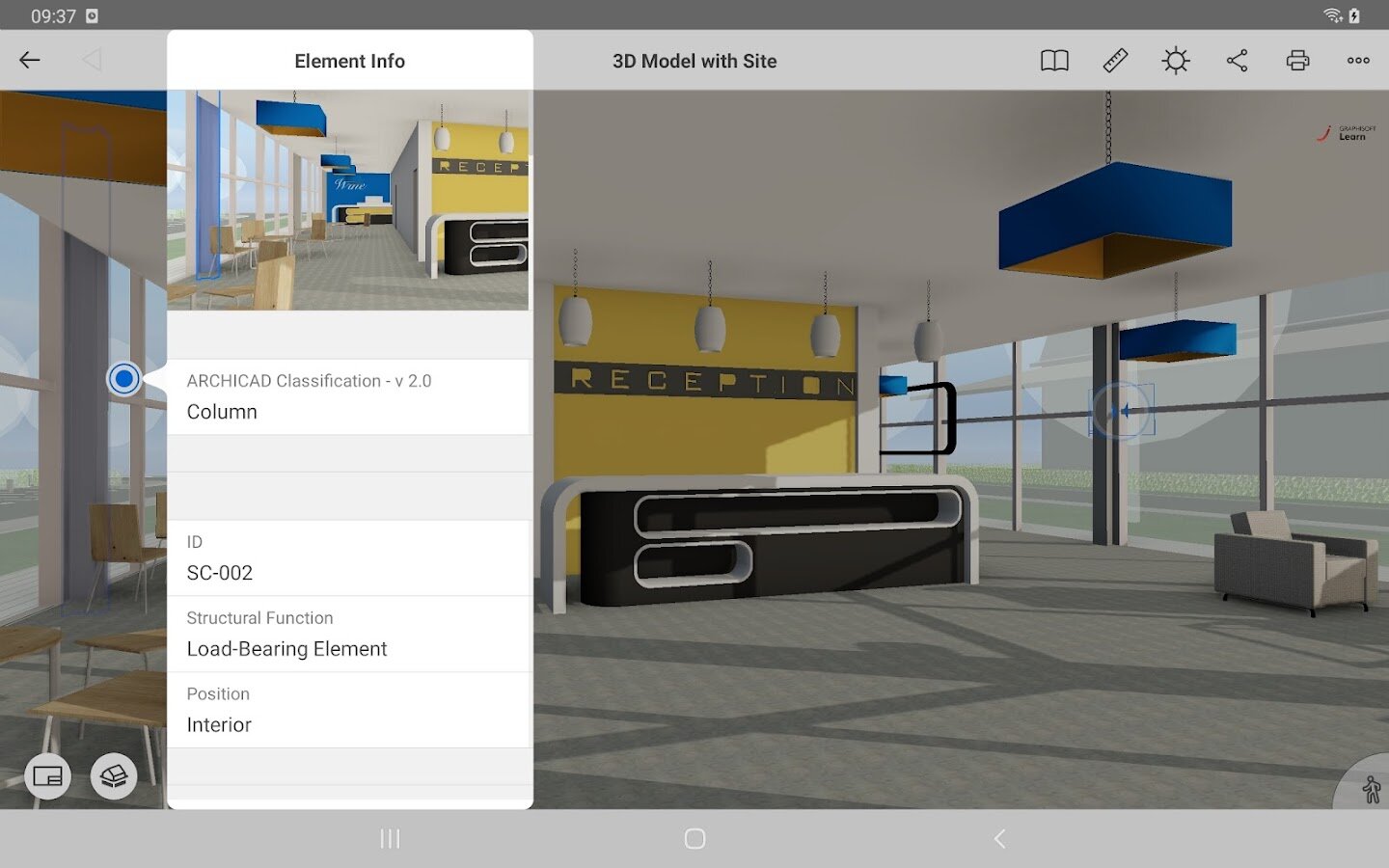This screenshot has width=1389, height=868.
Task: Tap the walking person navigation icon
Action: pos(1371,790)
